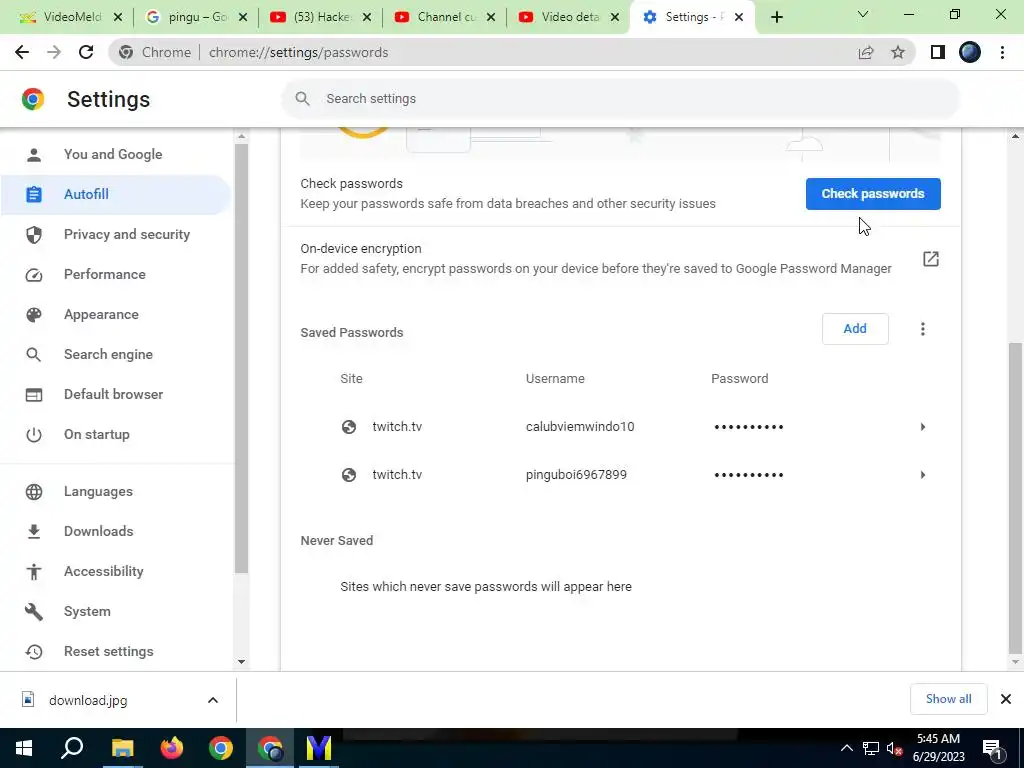The height and width of the screenshot is (768, 1024).
Task: Open File Explorer from taskbar
Action: click(122, 748)
